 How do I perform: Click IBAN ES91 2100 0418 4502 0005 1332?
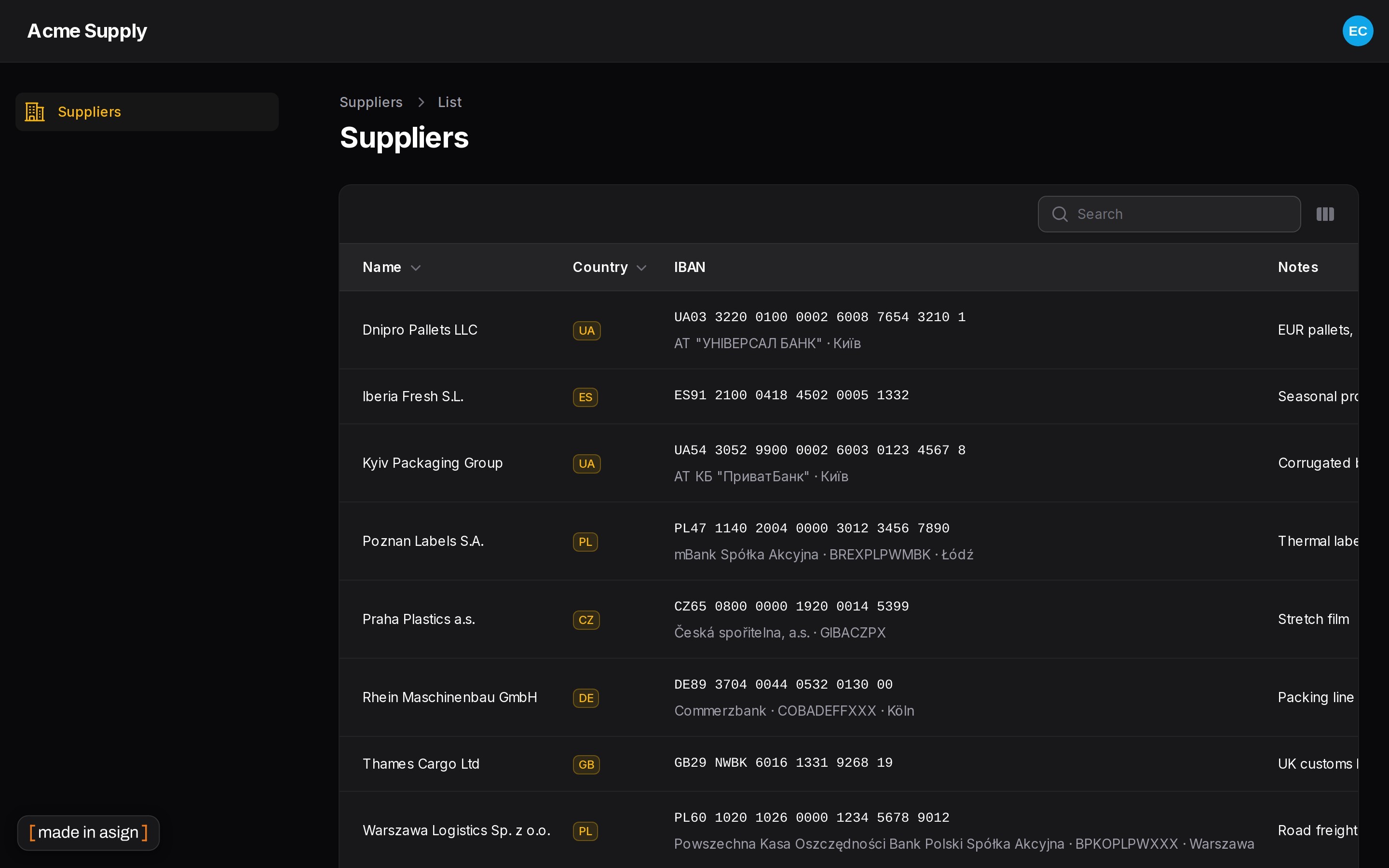click(x=791, y=395)
